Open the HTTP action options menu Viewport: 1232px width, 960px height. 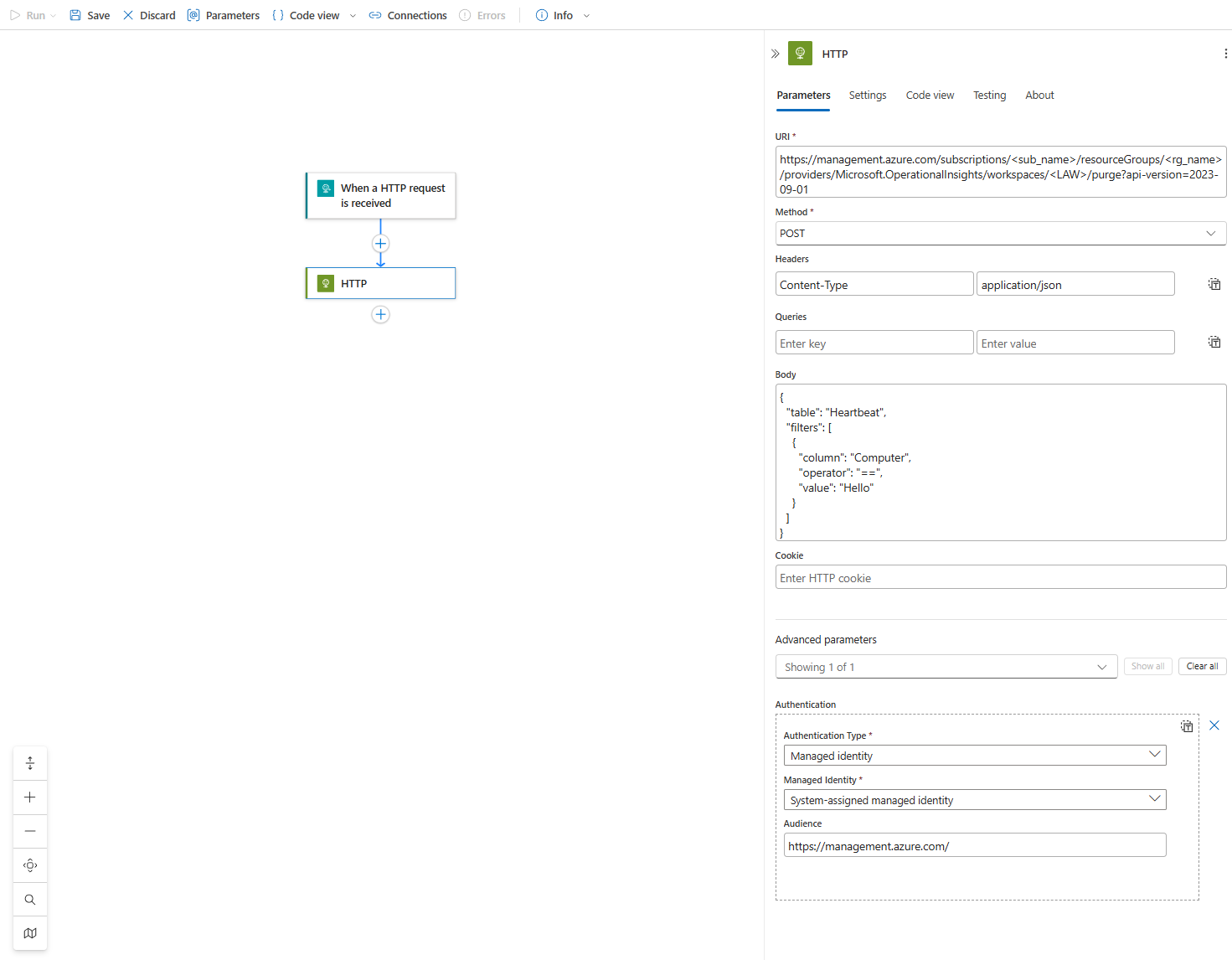click(x=1225, y=53)
